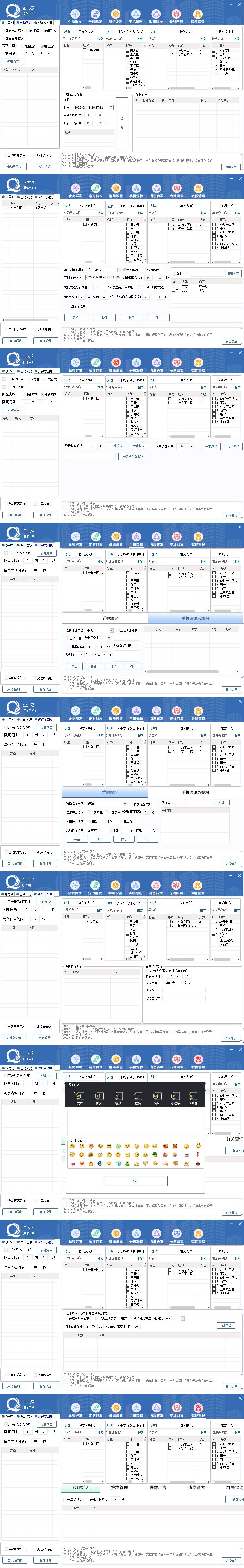Select the 立即群发 radio option
244x1568 pixels.
click(x=125, y=270)
